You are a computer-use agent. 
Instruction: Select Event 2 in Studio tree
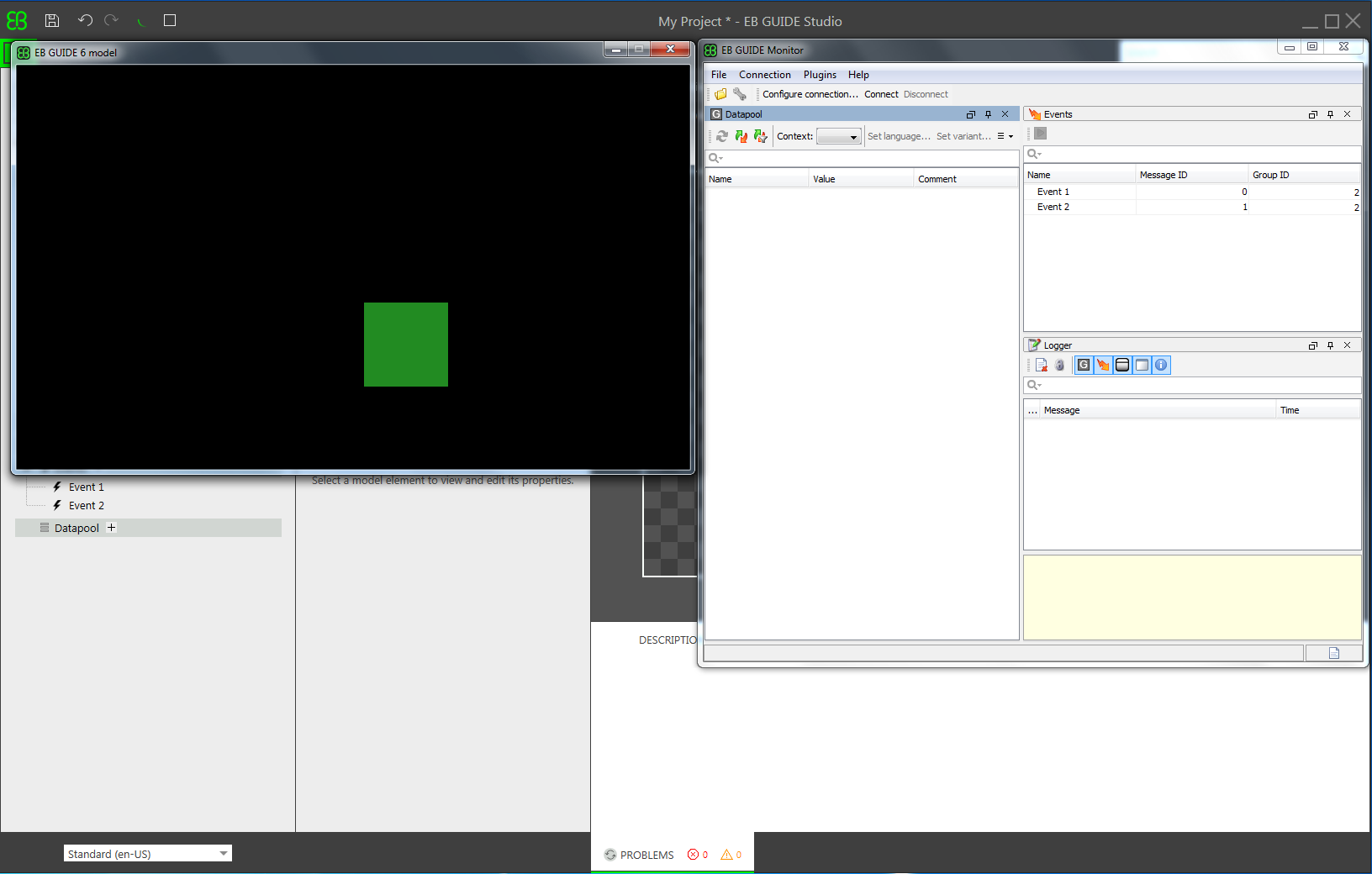point(86,505)
